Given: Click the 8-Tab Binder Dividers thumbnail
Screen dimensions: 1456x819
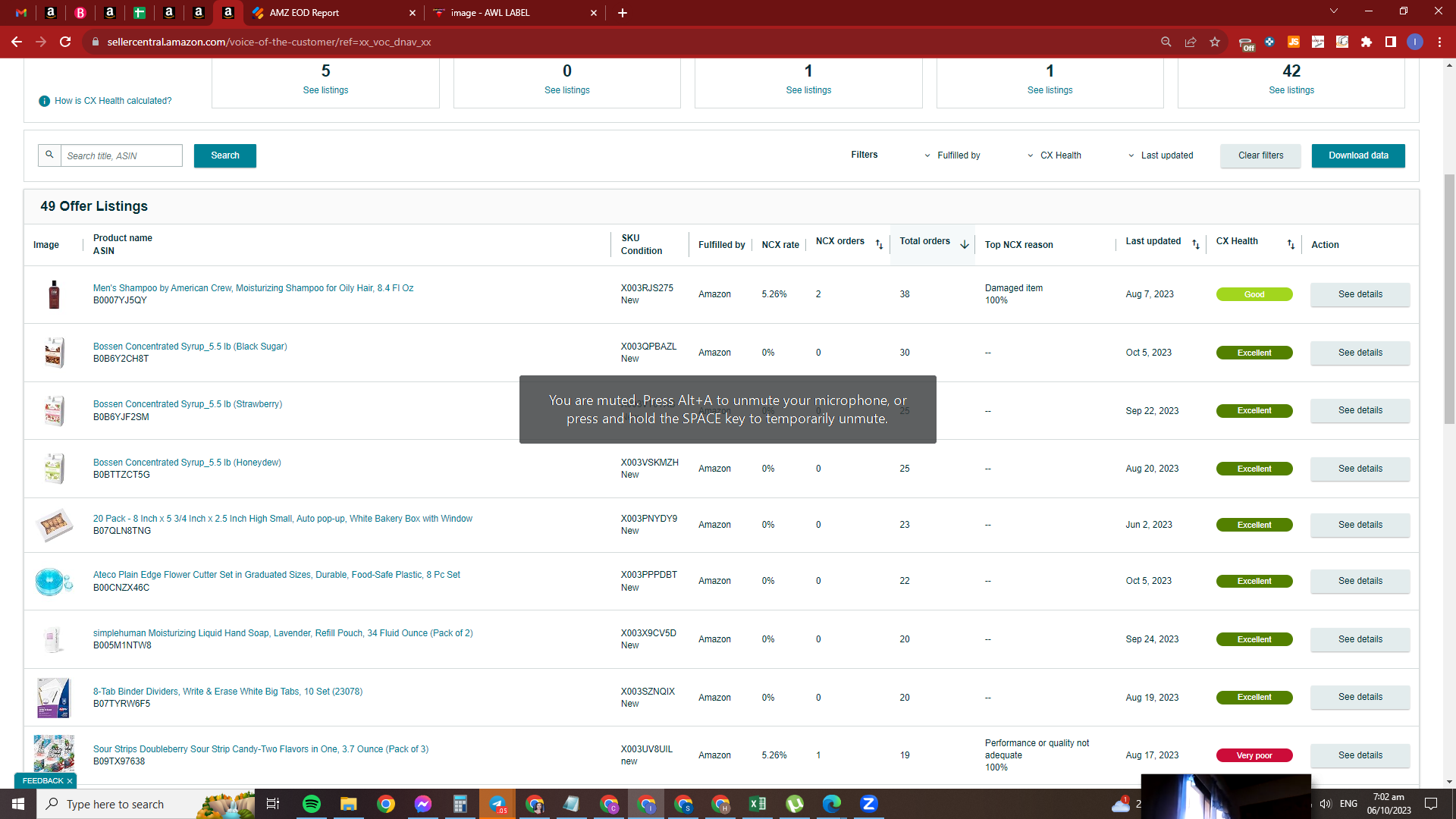Looking at the screenshot, I should [54, 698].
